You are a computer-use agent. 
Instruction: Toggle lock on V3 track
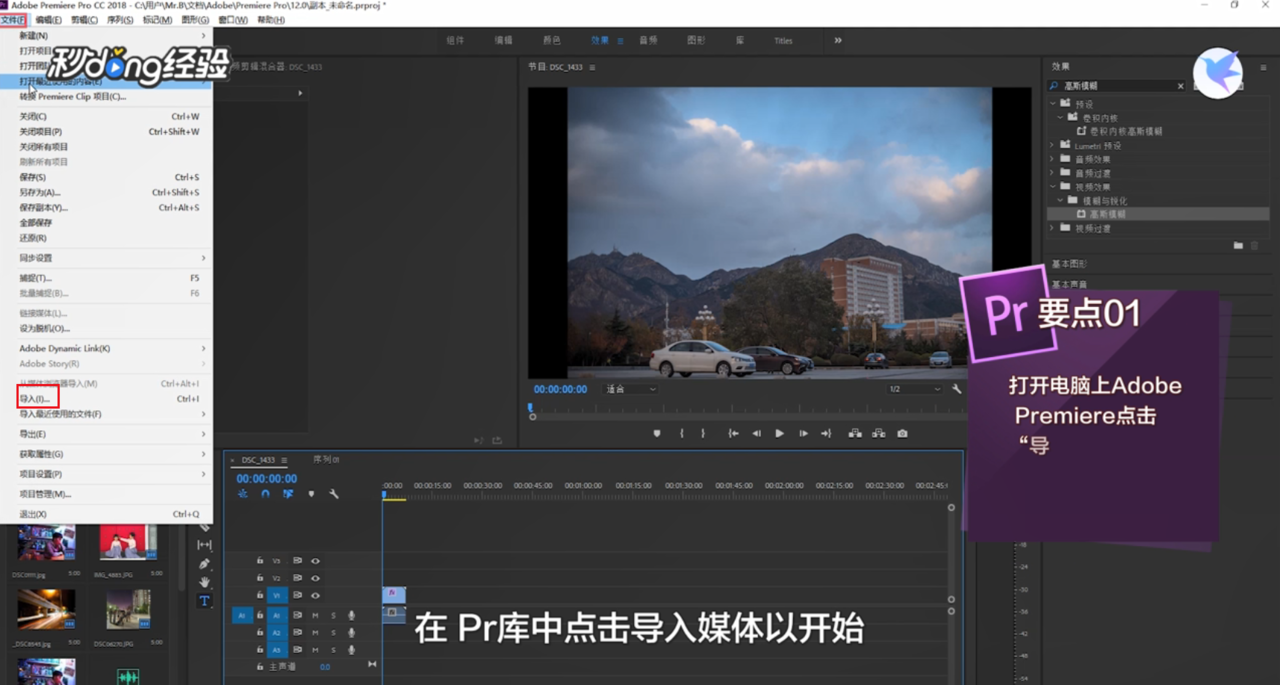coord(260,561)
